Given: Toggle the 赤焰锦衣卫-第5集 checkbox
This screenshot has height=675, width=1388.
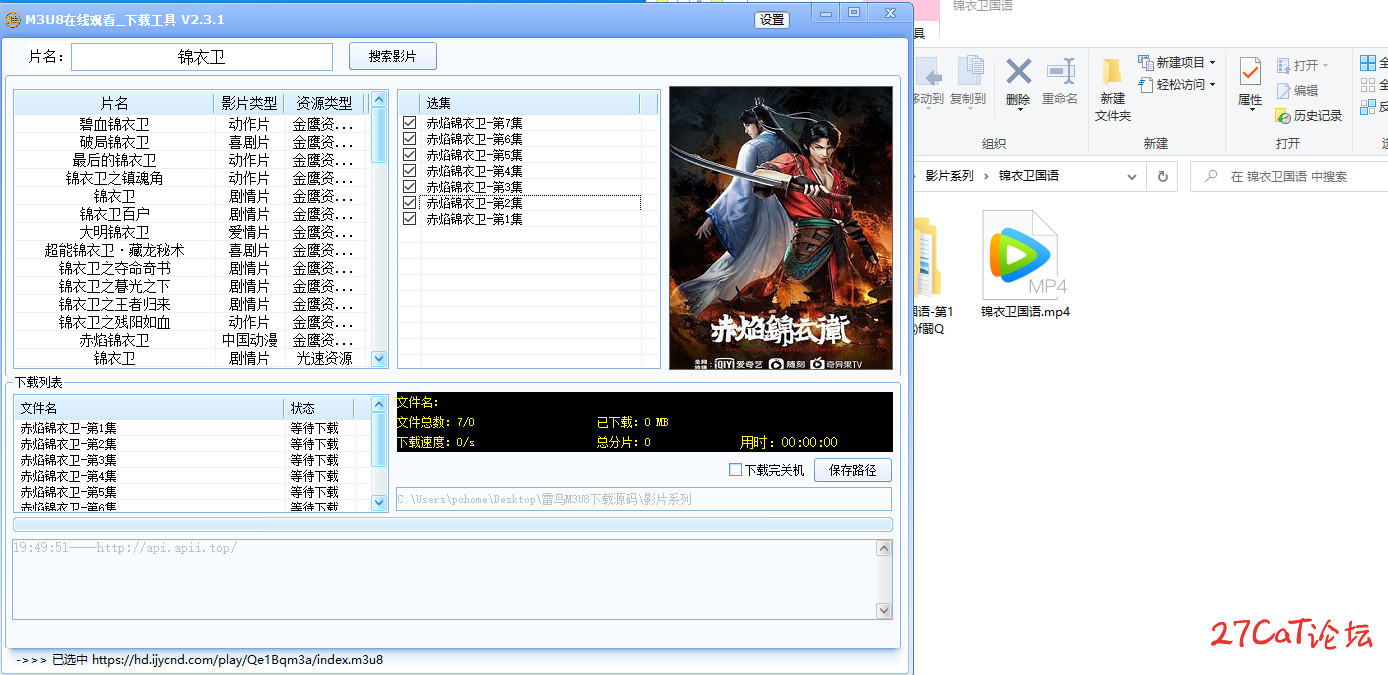Looking at the screenshot, I should 409,155.
